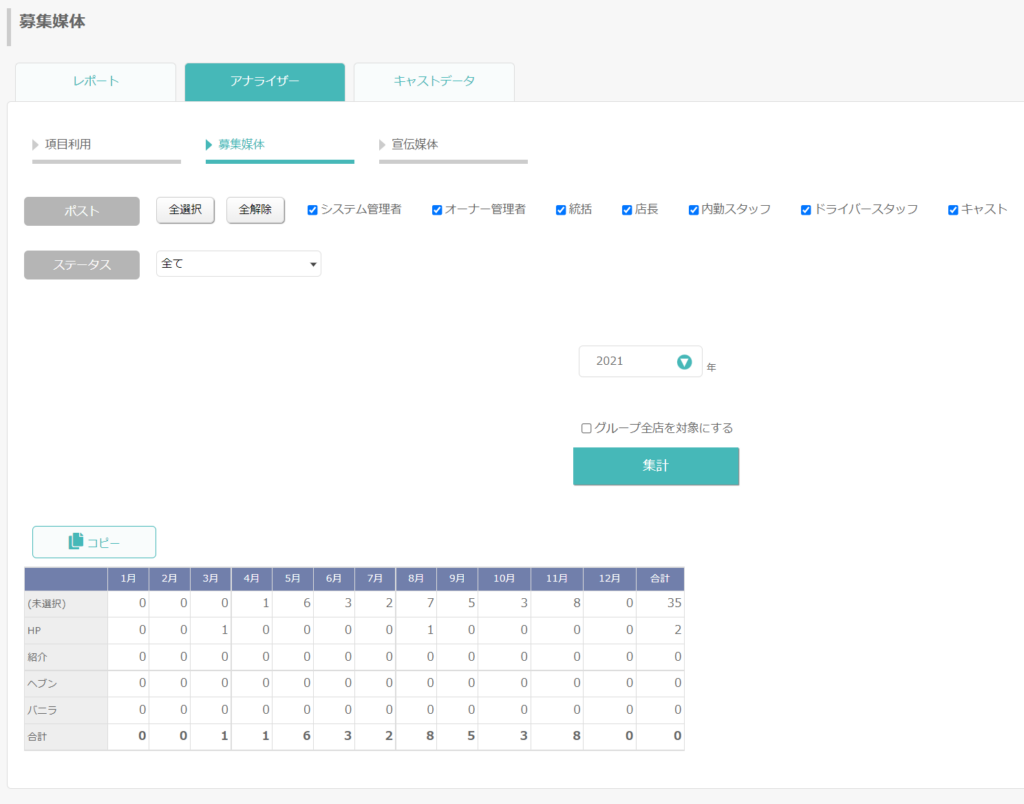Uncheck the キャスト checkbox
Screen dimensions: 1024x804
point(953,210)
